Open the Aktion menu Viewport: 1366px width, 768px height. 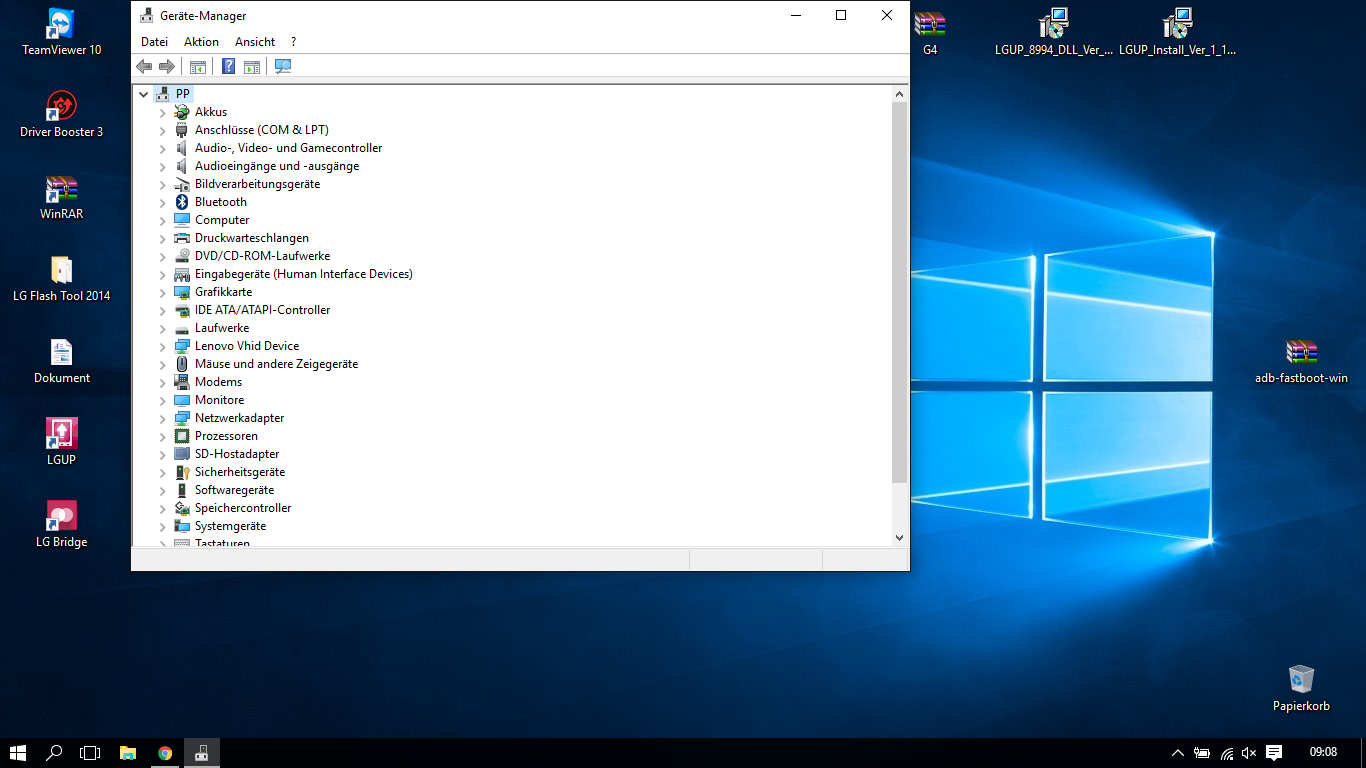click(201, 42)
